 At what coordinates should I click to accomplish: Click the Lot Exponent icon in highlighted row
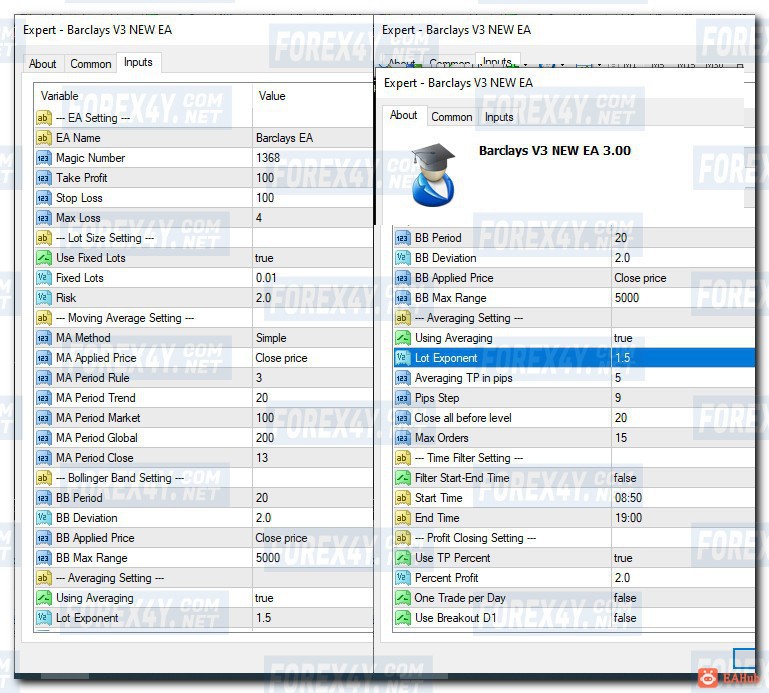pyautogui.click(x=402, y=358)
